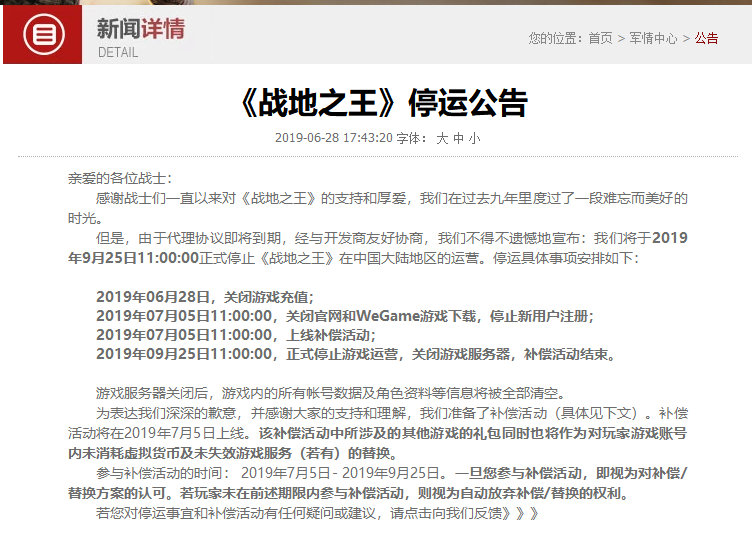Go to 首页 in breadcrumb

pyautogui.click(x=600, y=38)
